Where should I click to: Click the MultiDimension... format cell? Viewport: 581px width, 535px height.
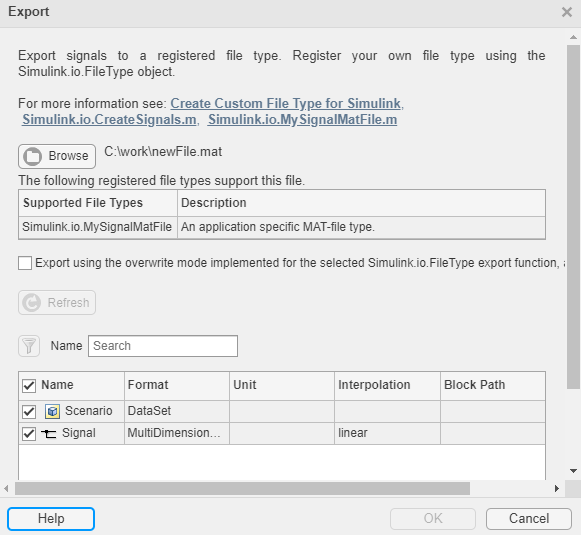coord(177,433)
